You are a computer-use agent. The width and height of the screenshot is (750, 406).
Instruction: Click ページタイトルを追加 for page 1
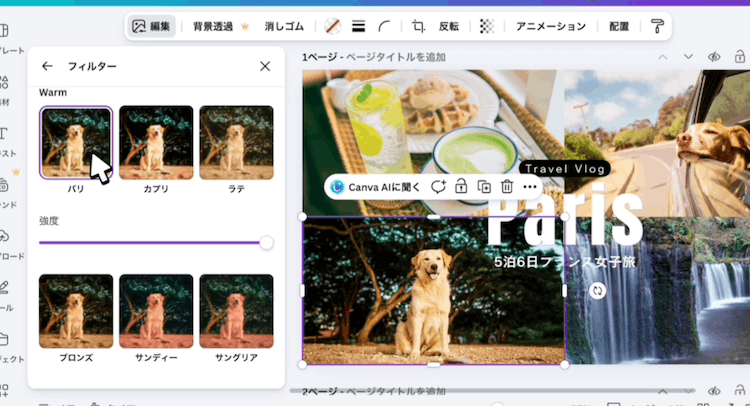point(396,57)
